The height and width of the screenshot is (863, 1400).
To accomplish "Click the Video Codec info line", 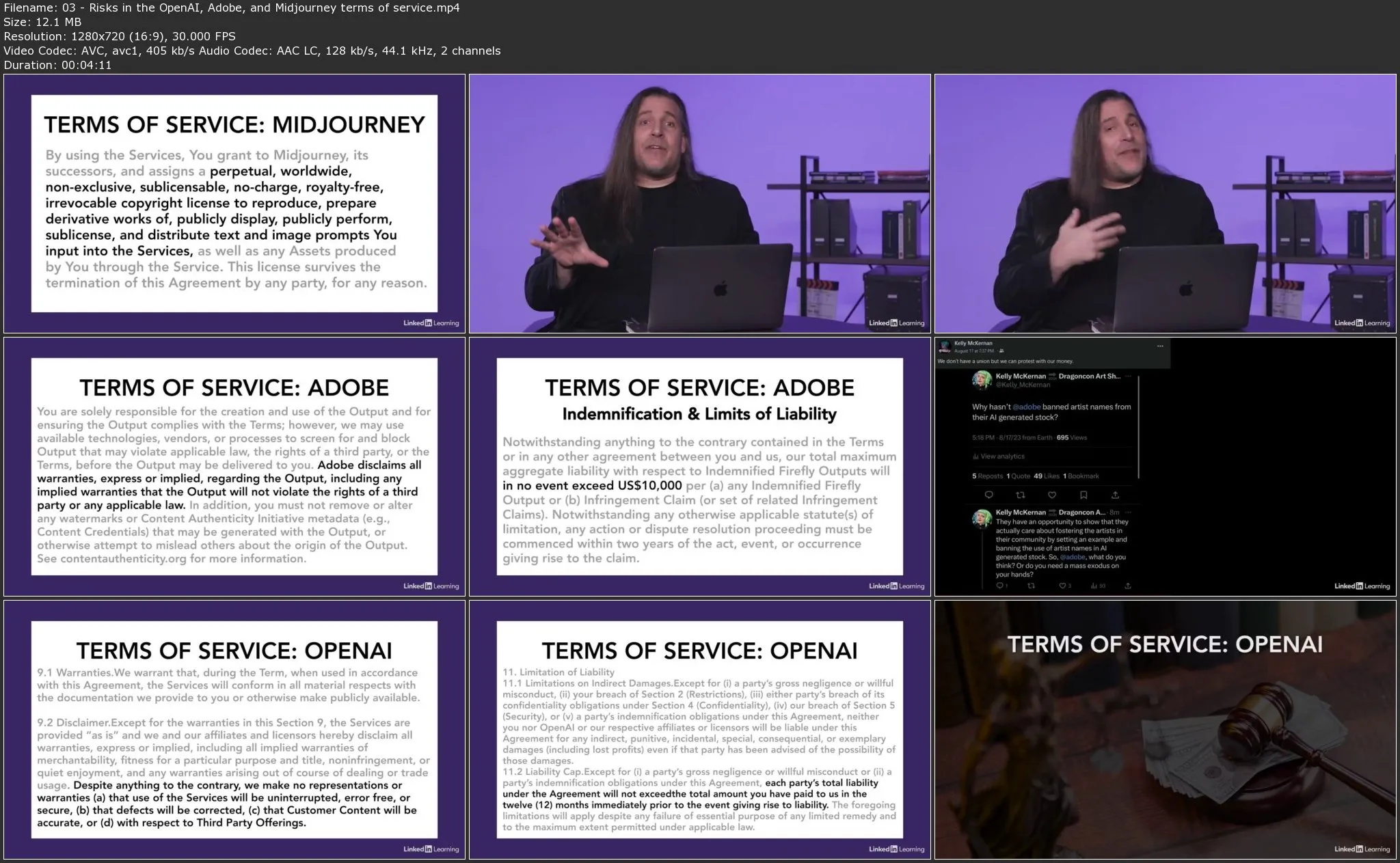I will pyautogui.click(x=252, y=51).
